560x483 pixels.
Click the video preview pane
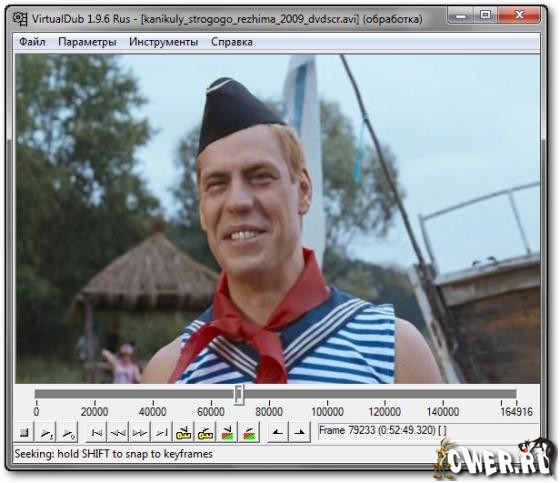click(x=278, y=219)
